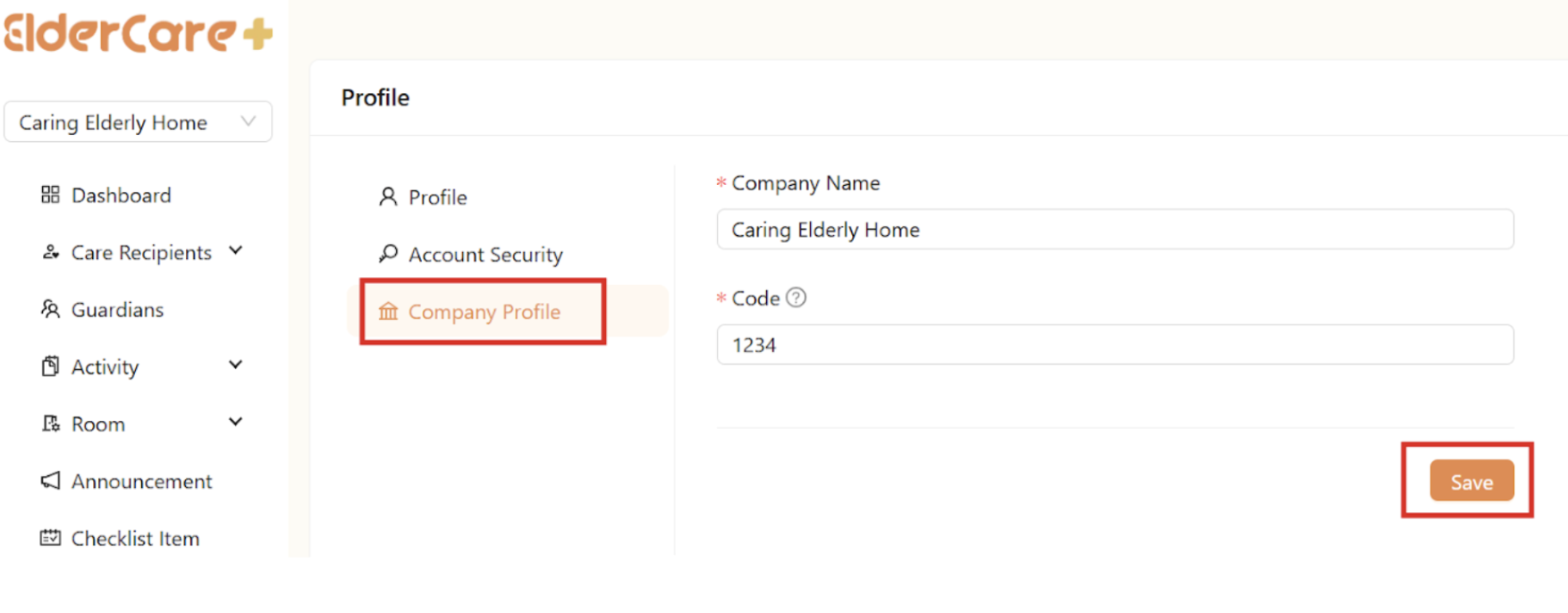1568x613 pixels.
Task: Click the Code field showing 1234
Action: tap(1114, 344)
